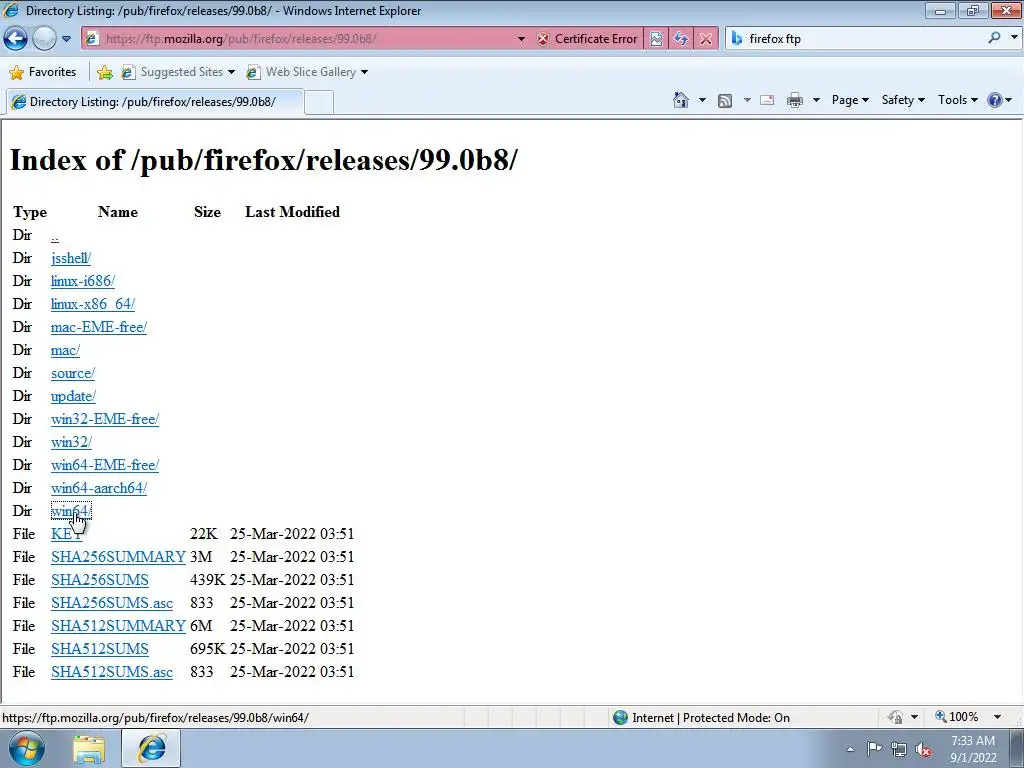Screen dimensions: 1024x768
Task: Download the SHA512SUMS file
Action: point(99,649)
